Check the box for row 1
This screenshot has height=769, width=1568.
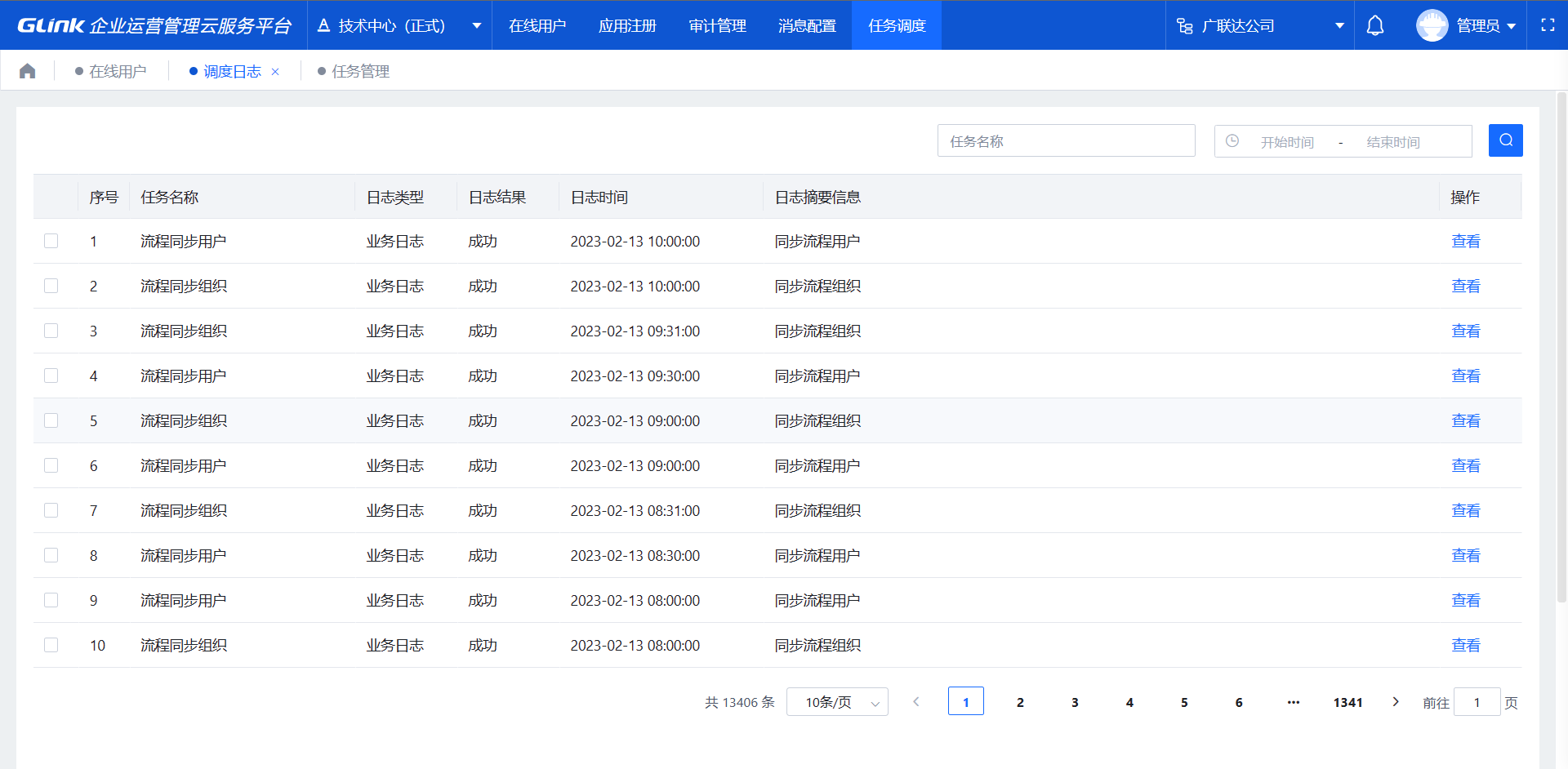51,241
